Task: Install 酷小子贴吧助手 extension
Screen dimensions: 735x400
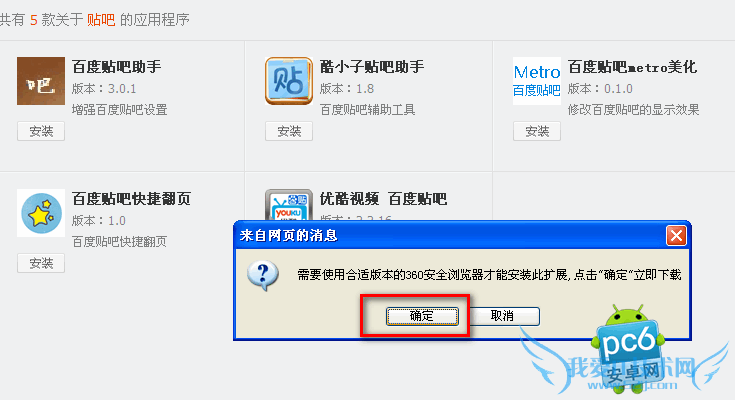Action: point(289,131)
